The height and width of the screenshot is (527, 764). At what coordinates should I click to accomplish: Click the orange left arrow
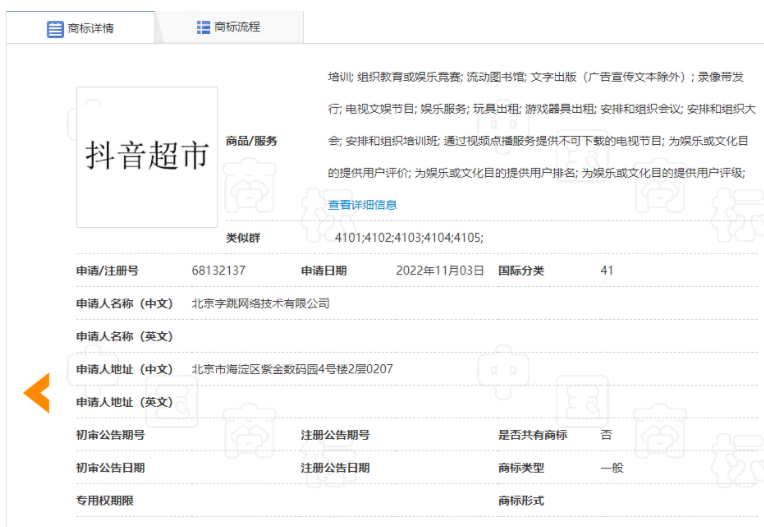click(37, 393)
